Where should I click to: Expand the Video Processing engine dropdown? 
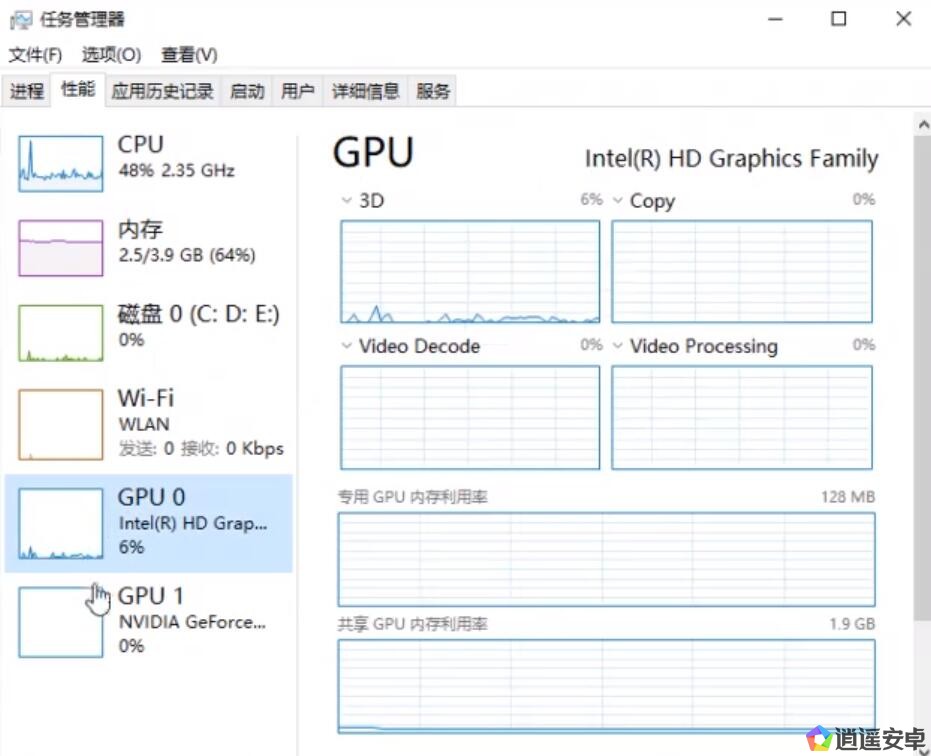pyautogui.click(x=618, y=346)
